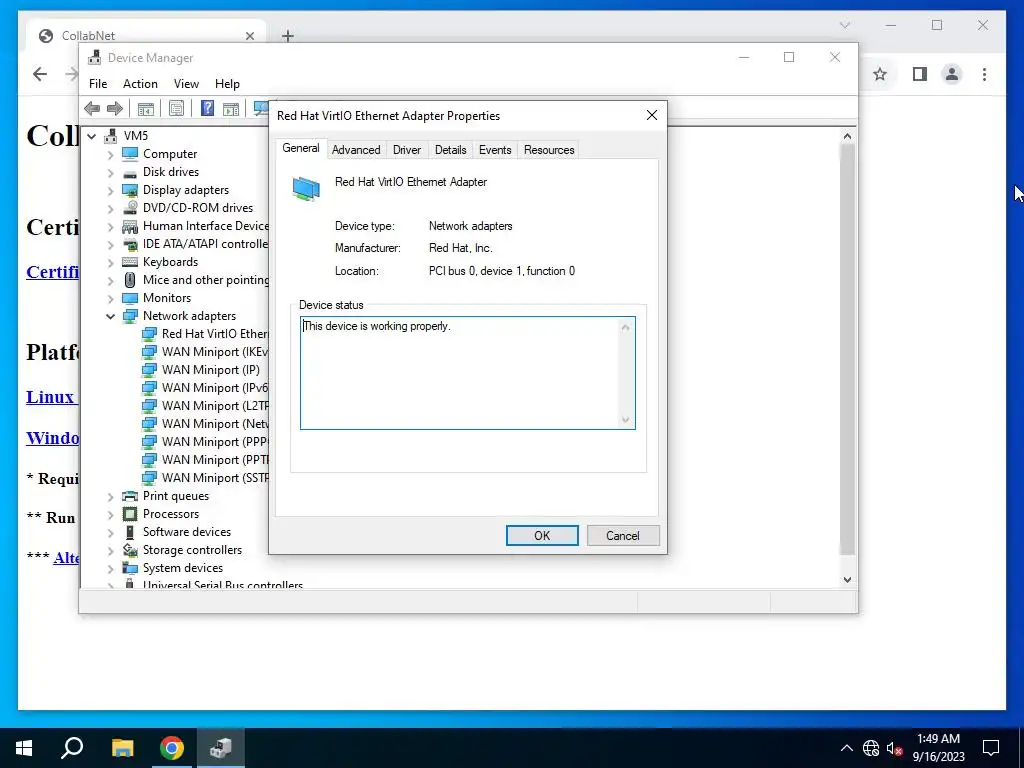Expand the Computer node
This screenshot has width=1024, height=768.
[x=110, y=154]
